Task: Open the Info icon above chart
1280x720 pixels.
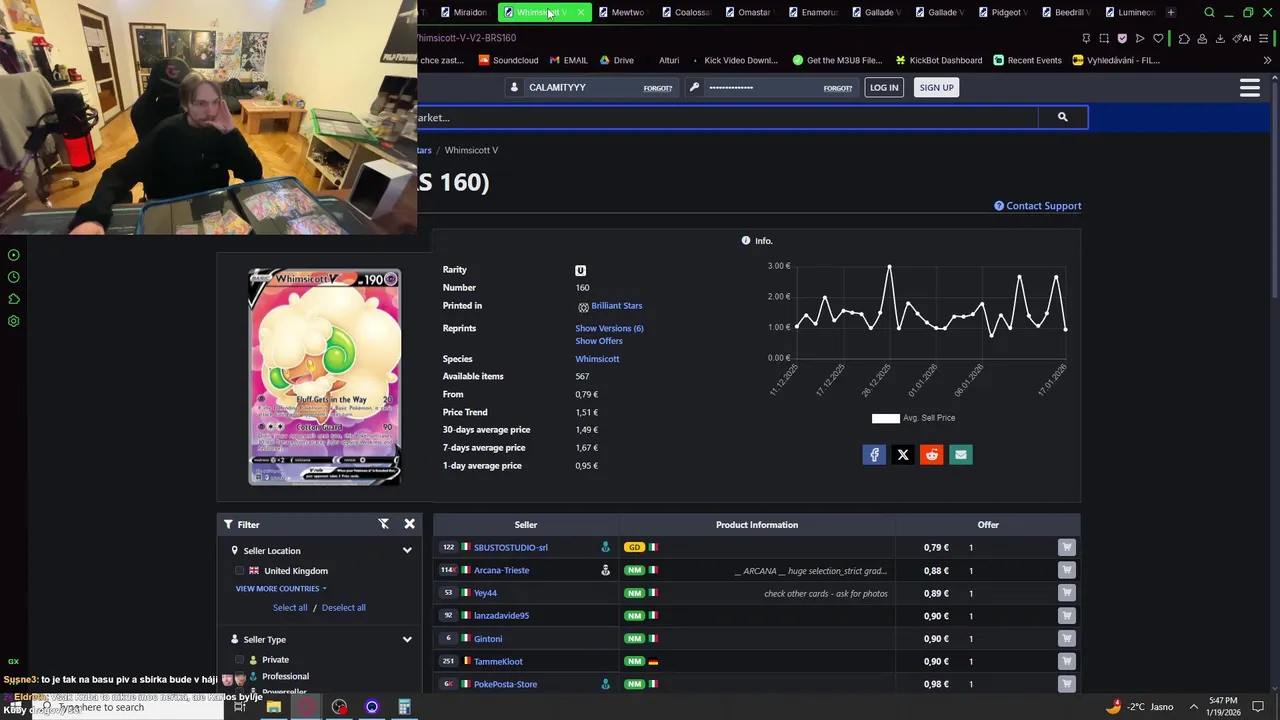Action: (746, 241)
